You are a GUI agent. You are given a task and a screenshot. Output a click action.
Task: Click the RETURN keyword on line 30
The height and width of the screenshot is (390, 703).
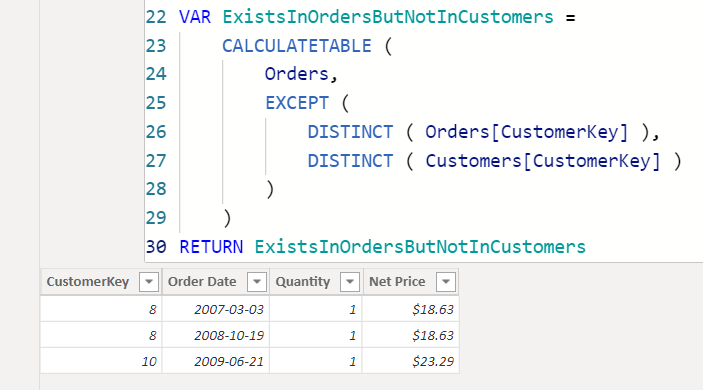point(211,247)
